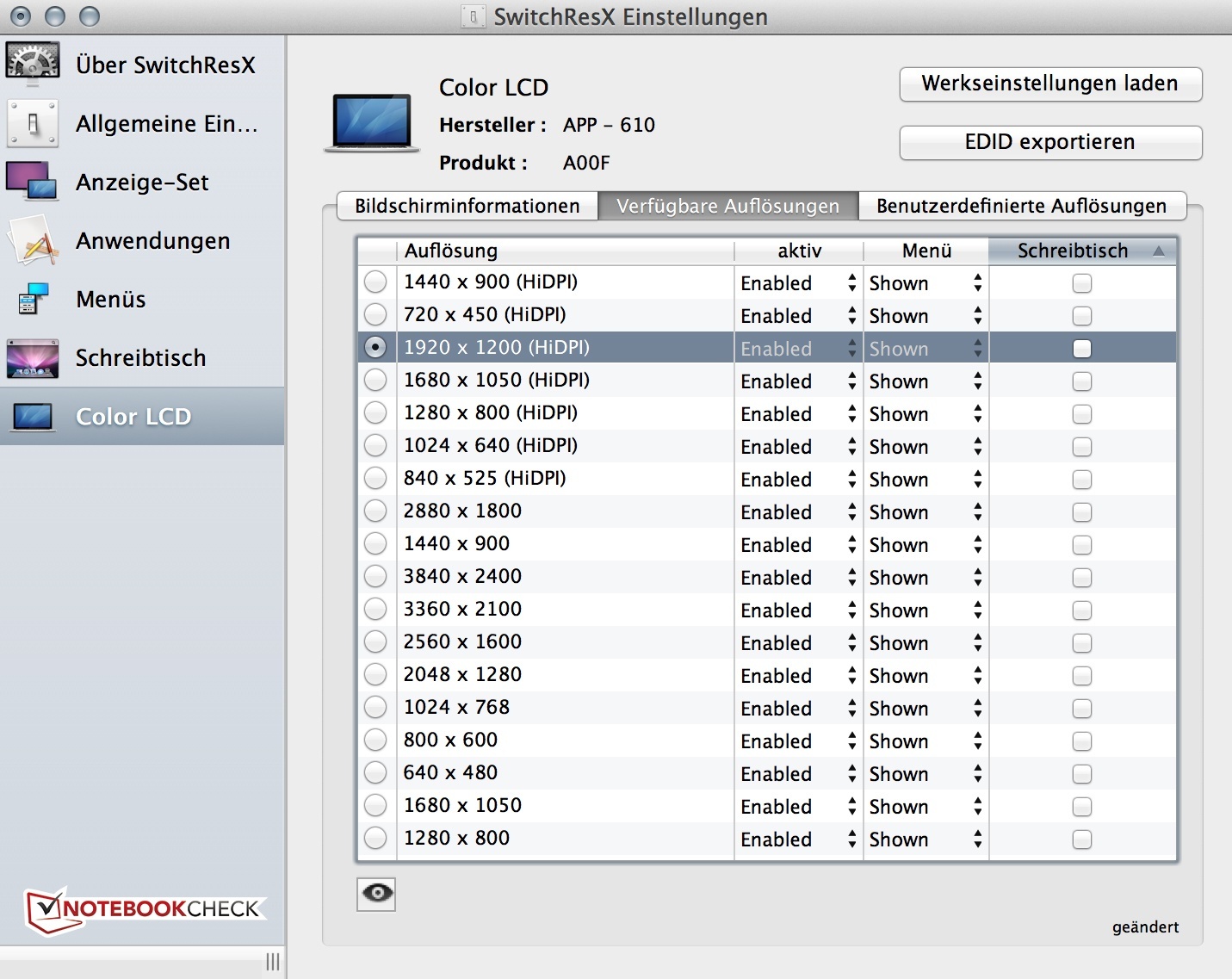Sort by the aktiv column header

(799, 251)
